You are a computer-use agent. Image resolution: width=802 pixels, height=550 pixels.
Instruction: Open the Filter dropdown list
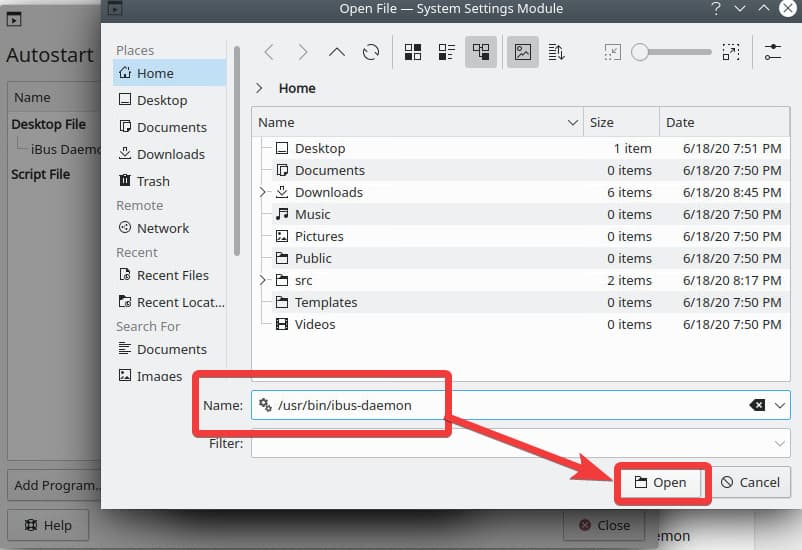pyautogui.click(x=780, y=443)
